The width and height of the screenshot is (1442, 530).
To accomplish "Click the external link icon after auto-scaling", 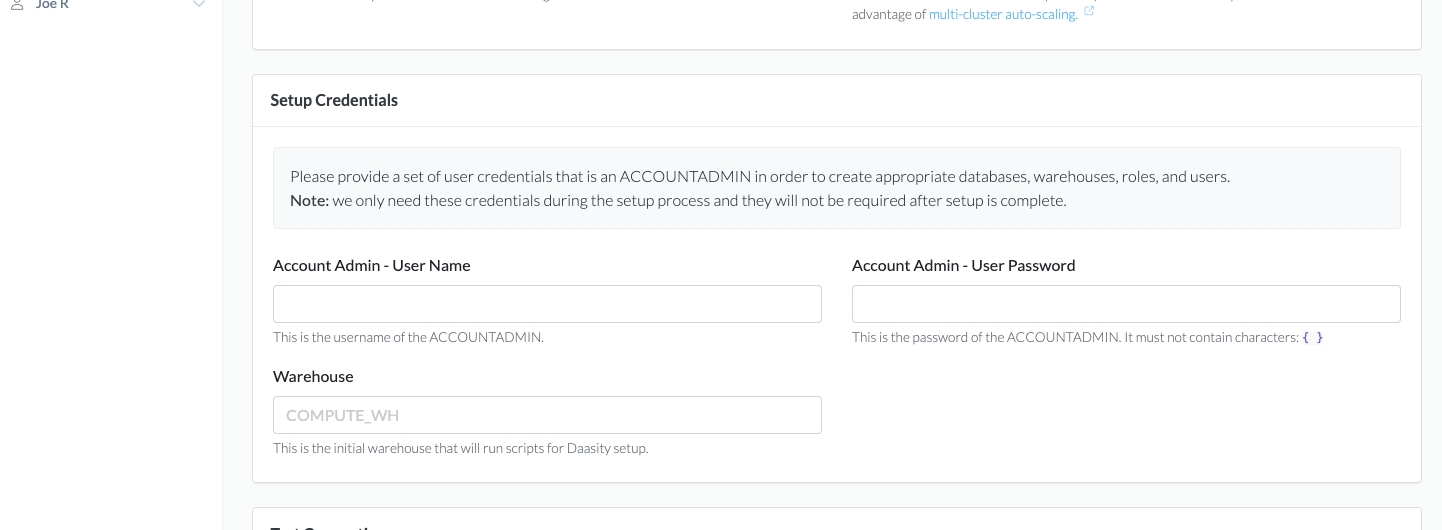I will coord(1089,12).
